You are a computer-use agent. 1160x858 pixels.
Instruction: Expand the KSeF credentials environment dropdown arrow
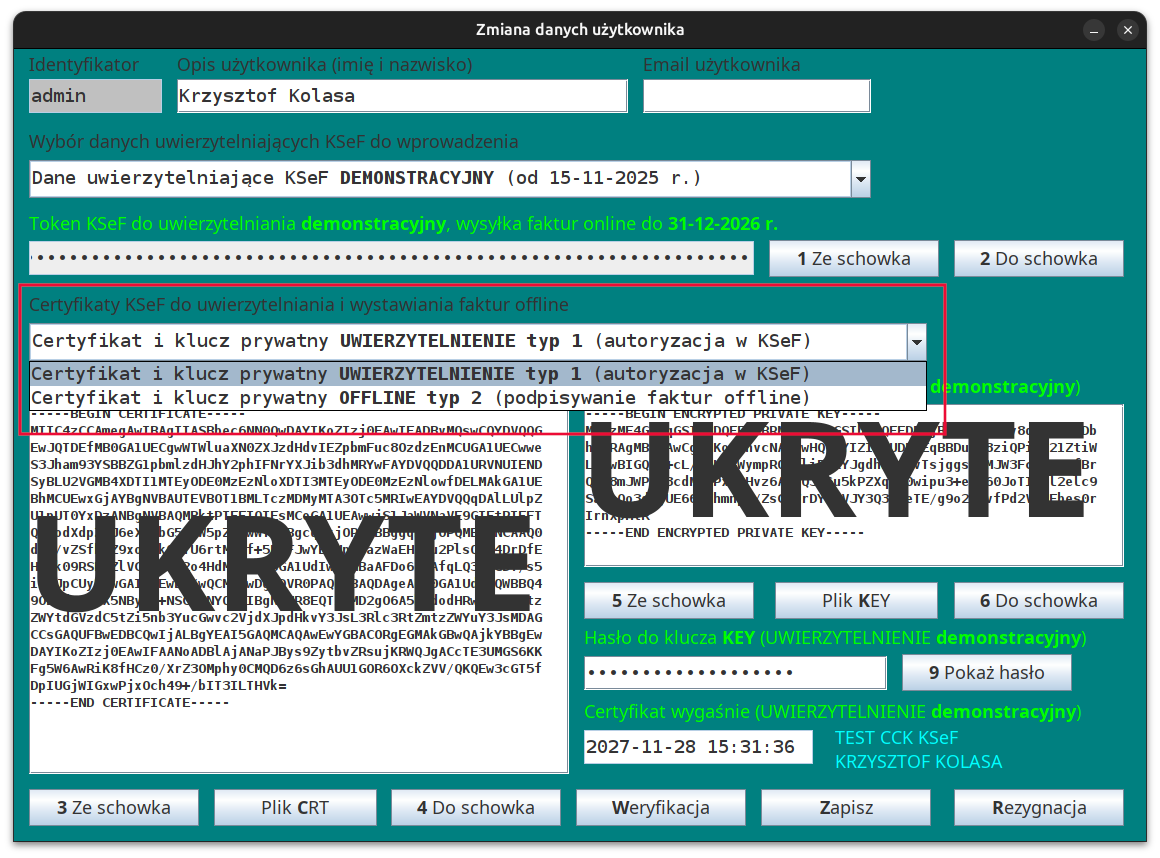860,179
